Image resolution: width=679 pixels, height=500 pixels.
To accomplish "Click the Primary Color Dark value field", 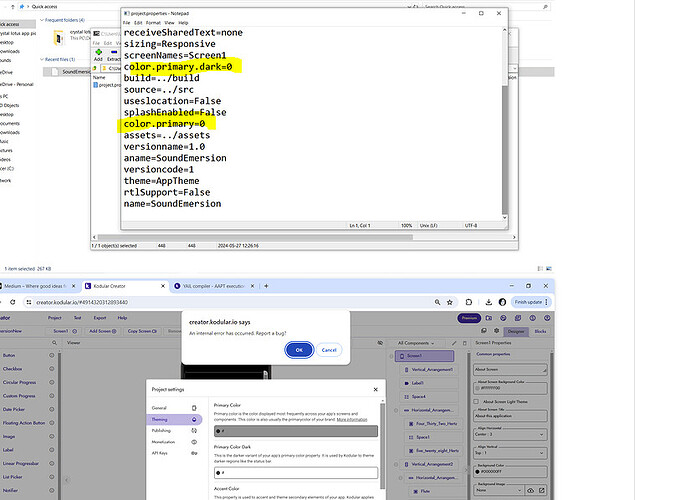I will coord(296,473).
